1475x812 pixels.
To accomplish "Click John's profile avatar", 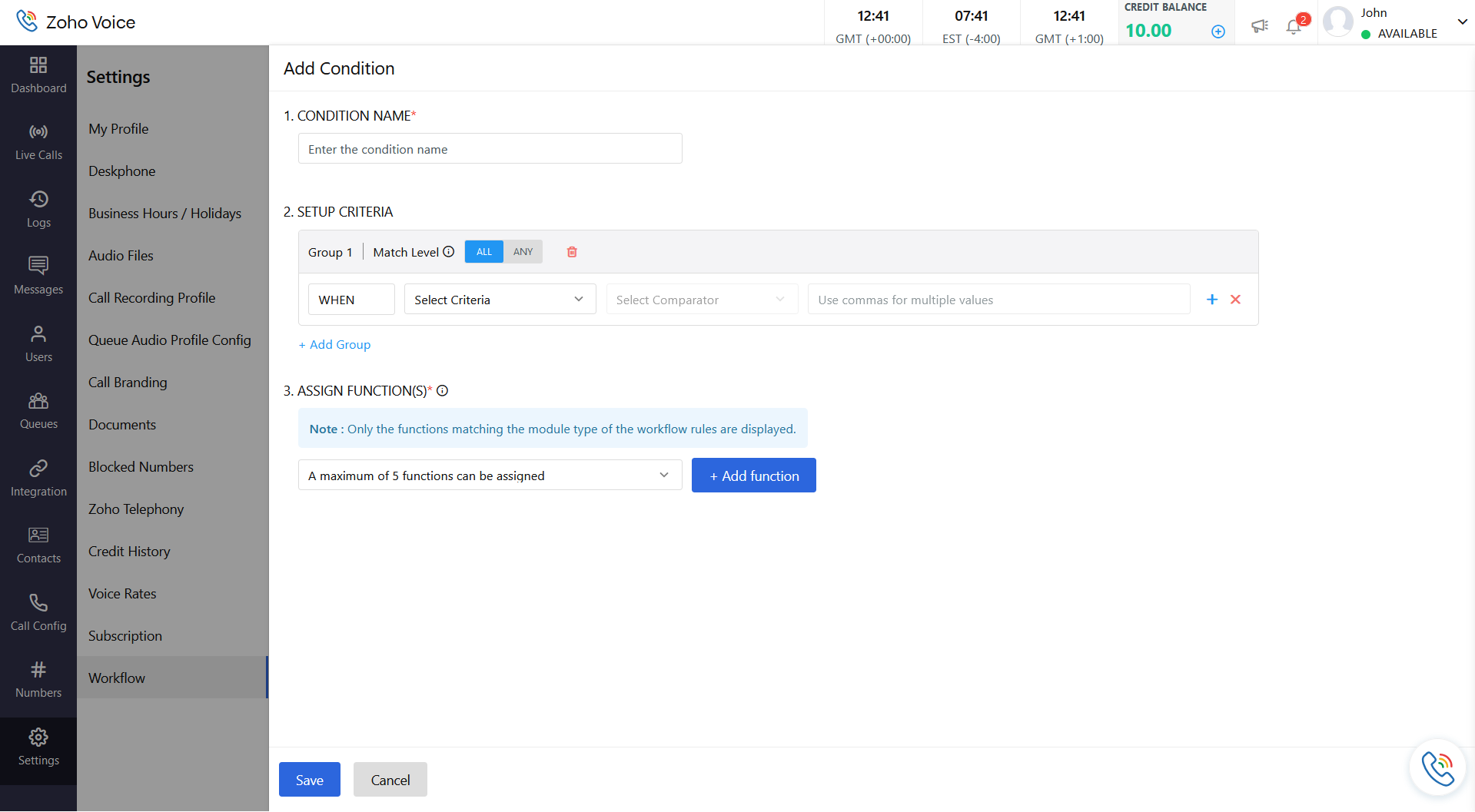I will coord(1338,22).
